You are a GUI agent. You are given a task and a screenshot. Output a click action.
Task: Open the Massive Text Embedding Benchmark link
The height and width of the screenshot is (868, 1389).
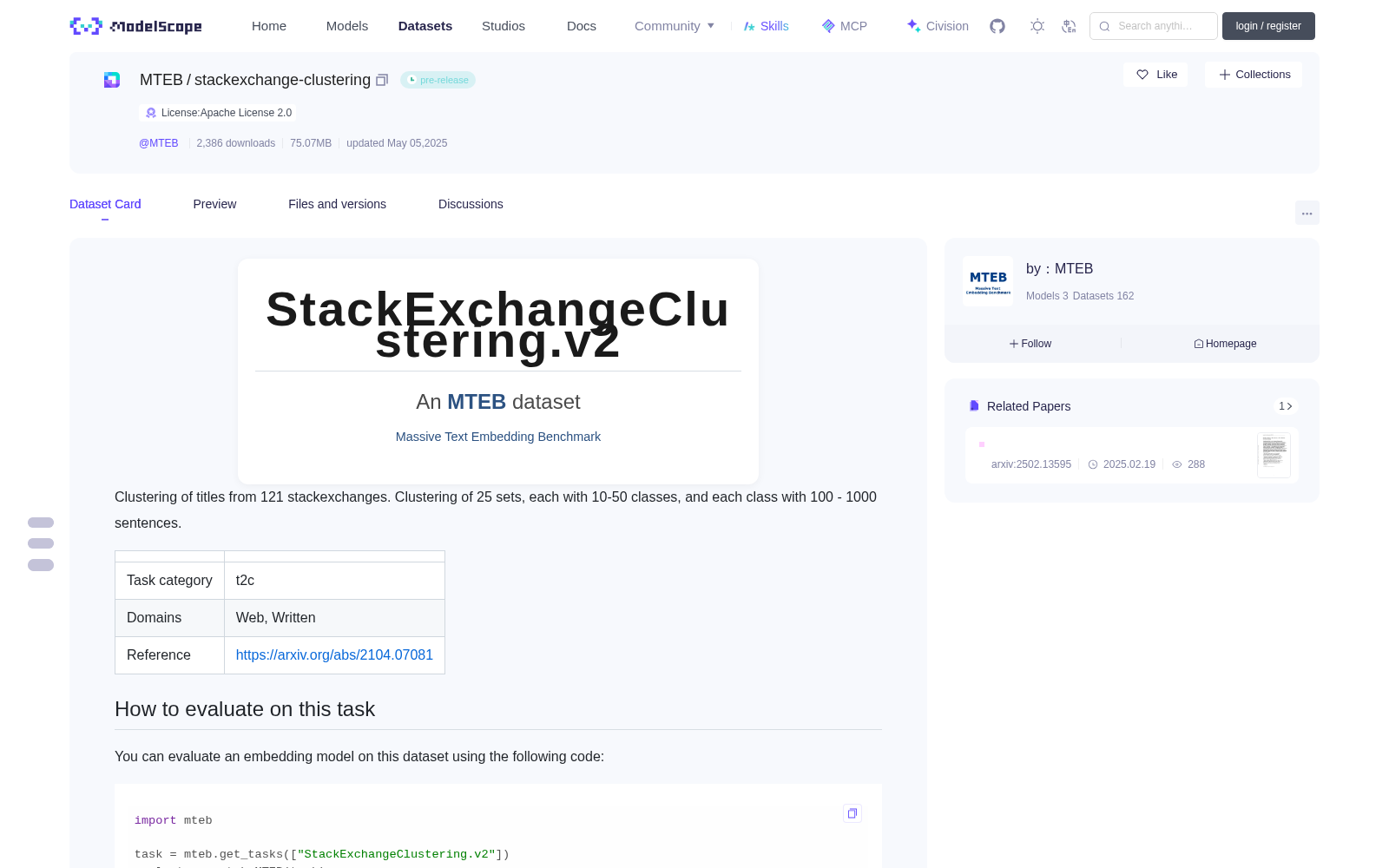click(x=498, y=437)
